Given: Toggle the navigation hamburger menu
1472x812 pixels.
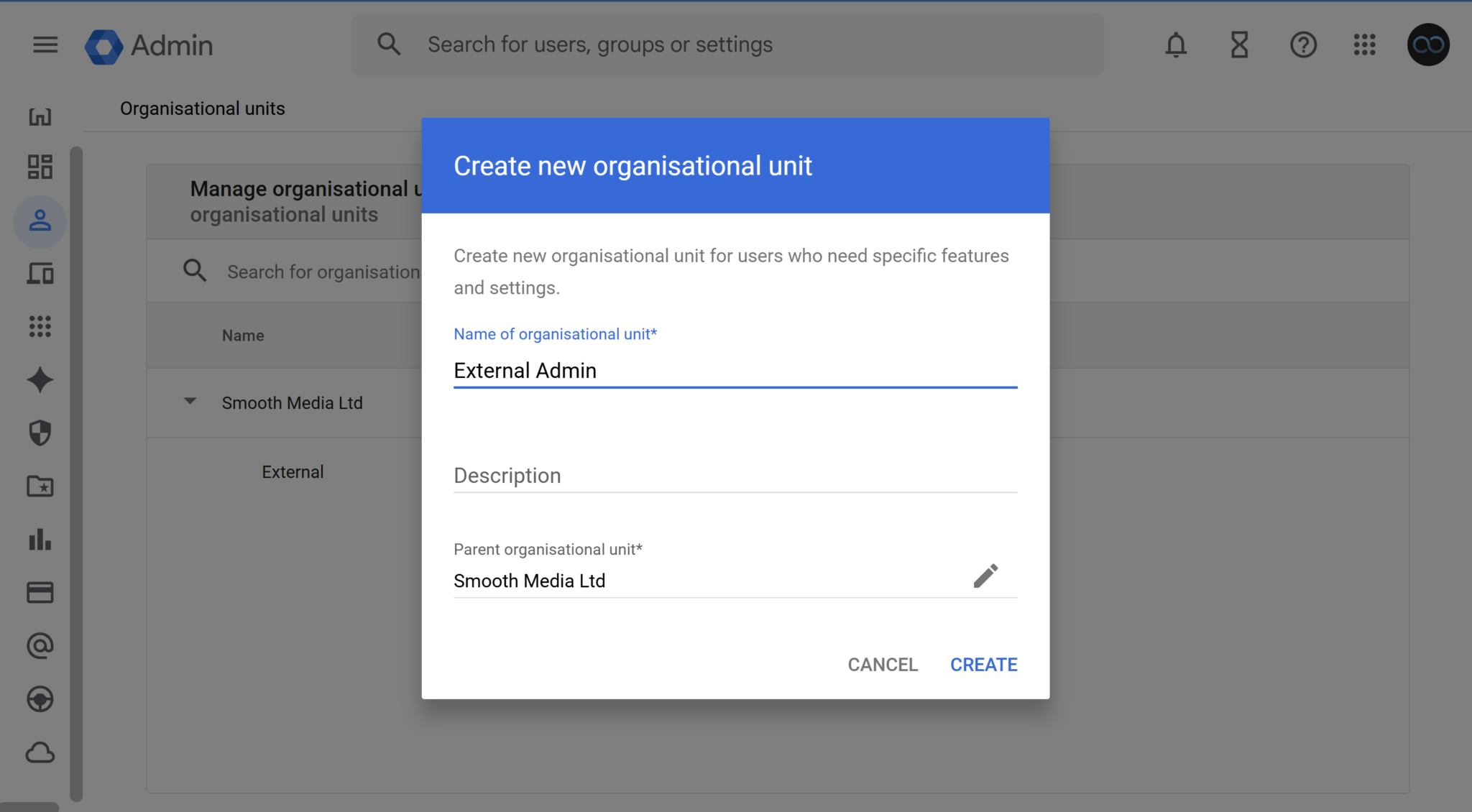Looking at the screenshot, I should pos(45,45).
